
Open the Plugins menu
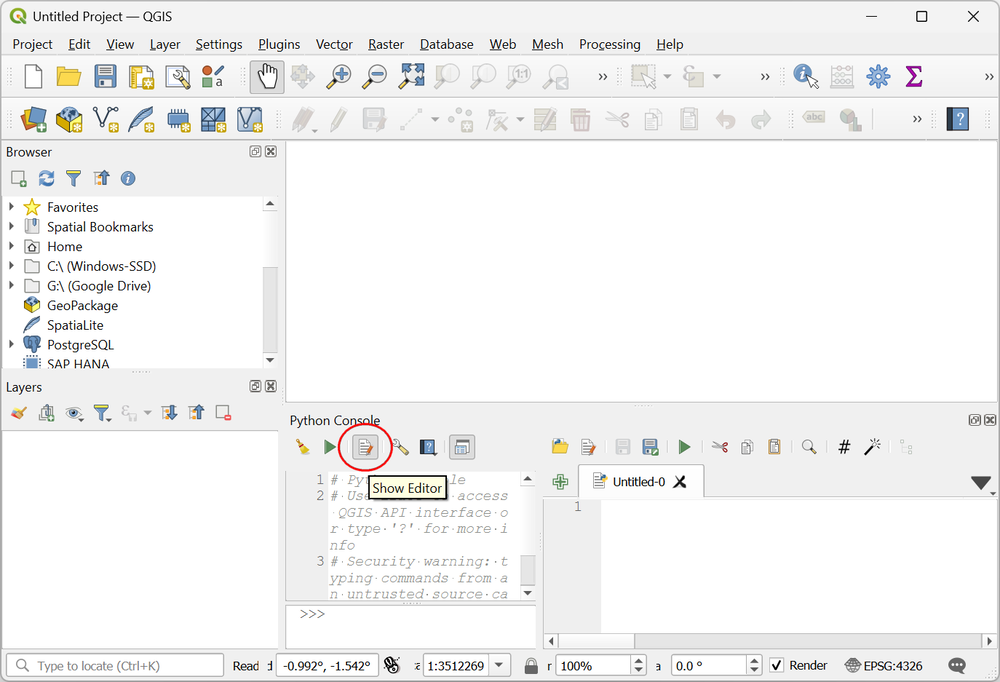coord(279,44)
